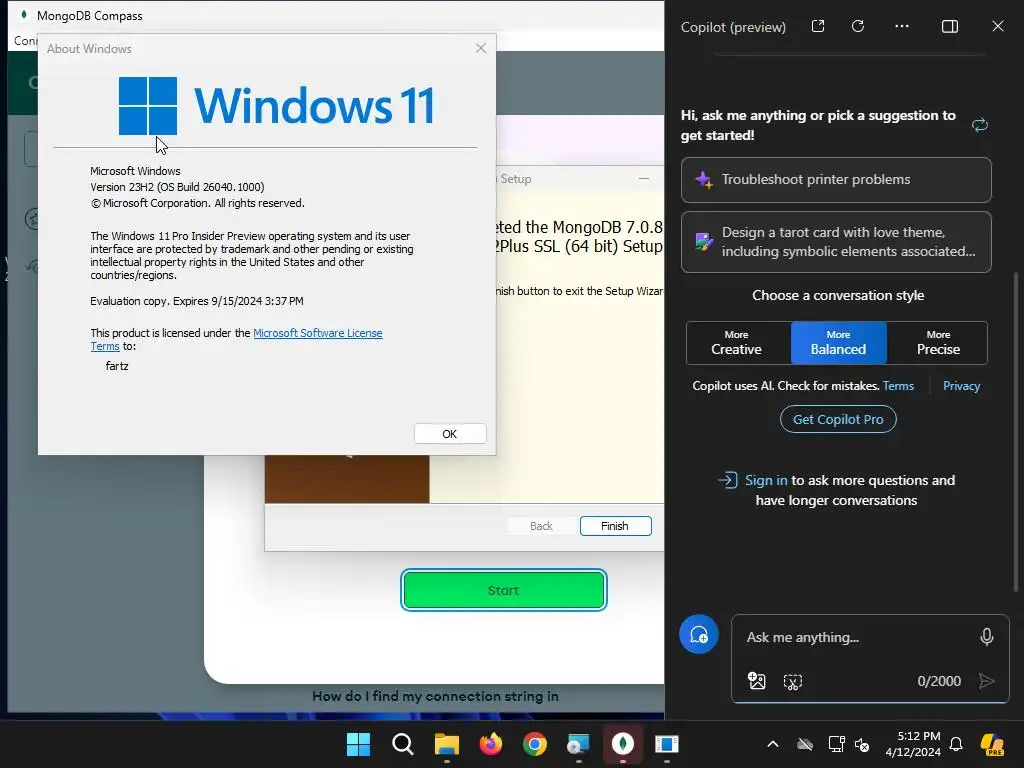Click the Evaluation copy expiry text
Image resolution: width=1024 pixels, height=768 pixels.
point(197,301)
